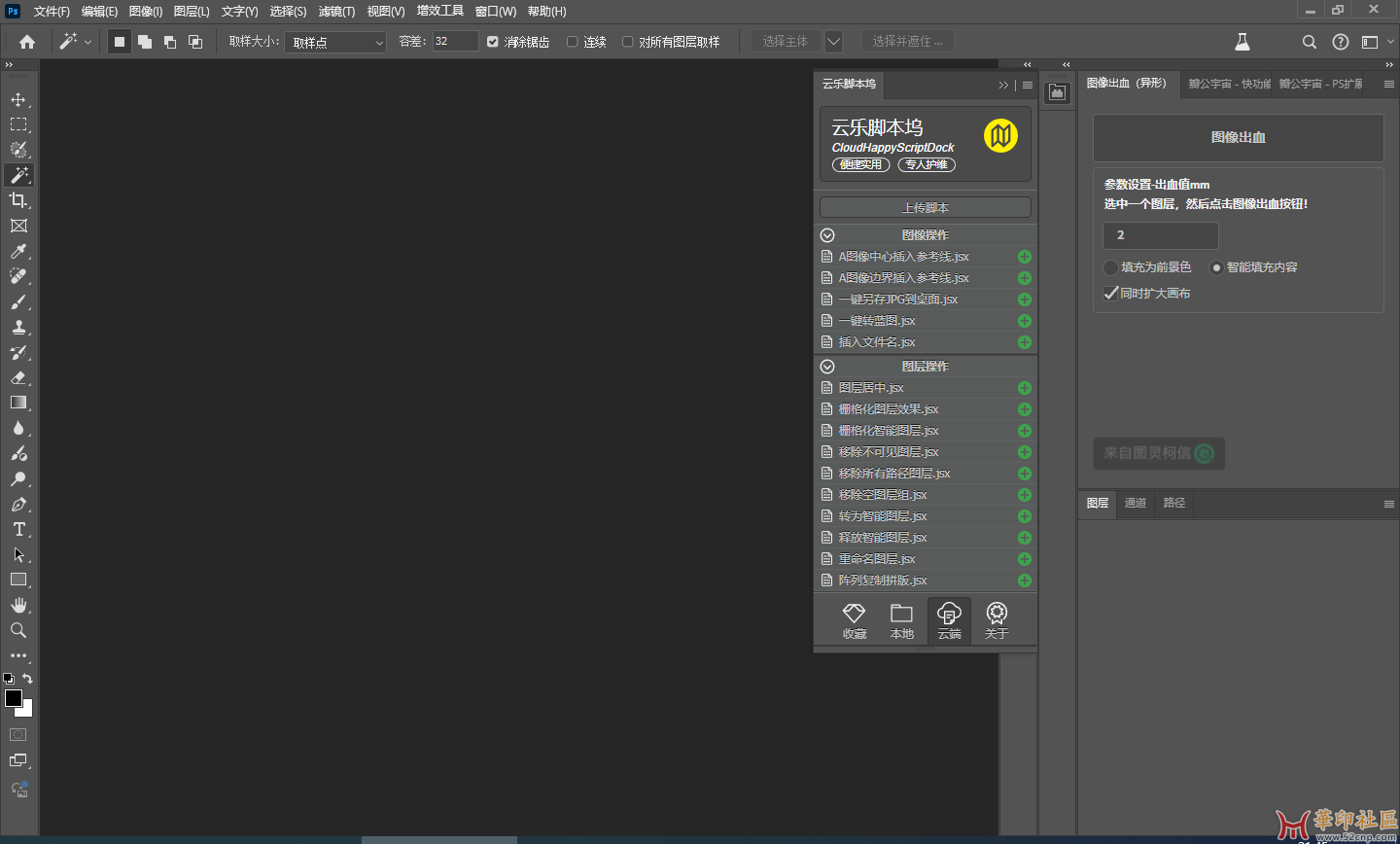
Task: Choose Add to Selection mode
Action: point(145,42)
